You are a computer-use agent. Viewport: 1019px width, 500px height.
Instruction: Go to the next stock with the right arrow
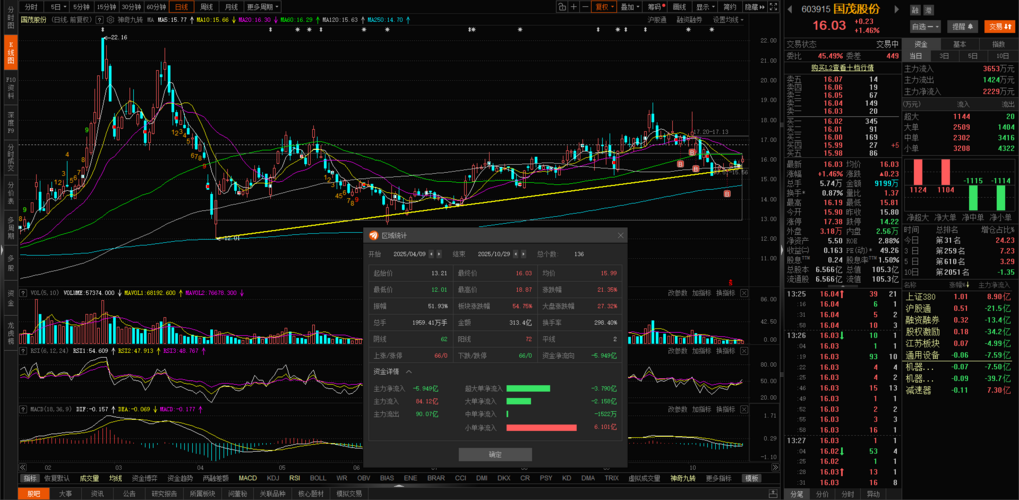(896, 10)
